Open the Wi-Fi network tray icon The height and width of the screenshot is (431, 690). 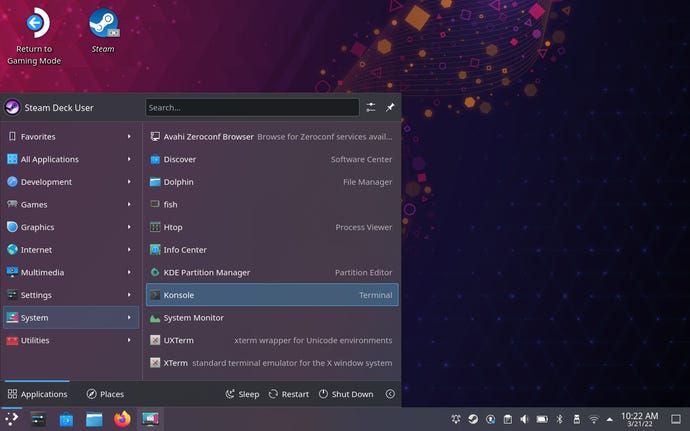tap(593, 419)
